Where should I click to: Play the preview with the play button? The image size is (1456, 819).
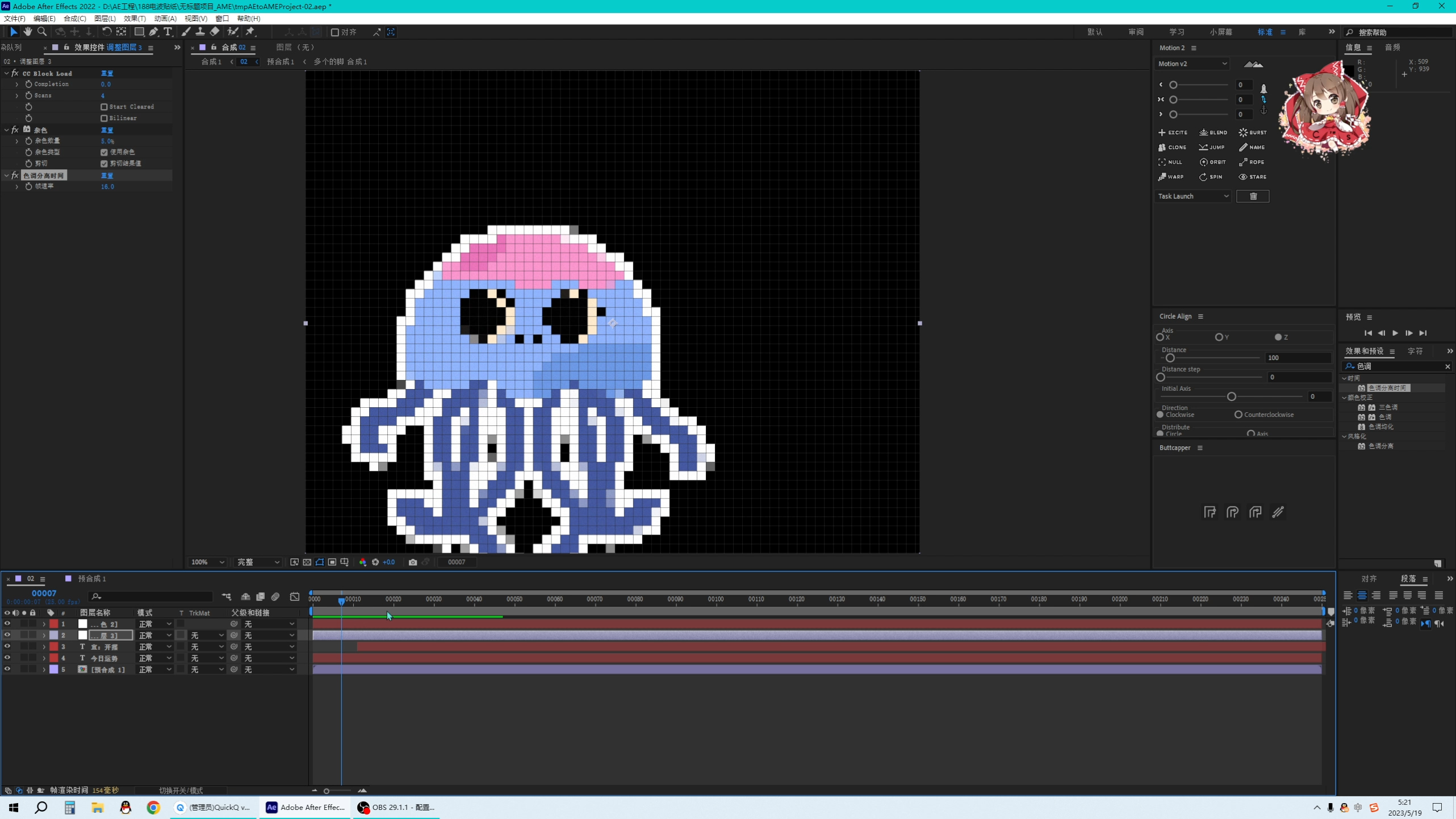coord(1395,333)
